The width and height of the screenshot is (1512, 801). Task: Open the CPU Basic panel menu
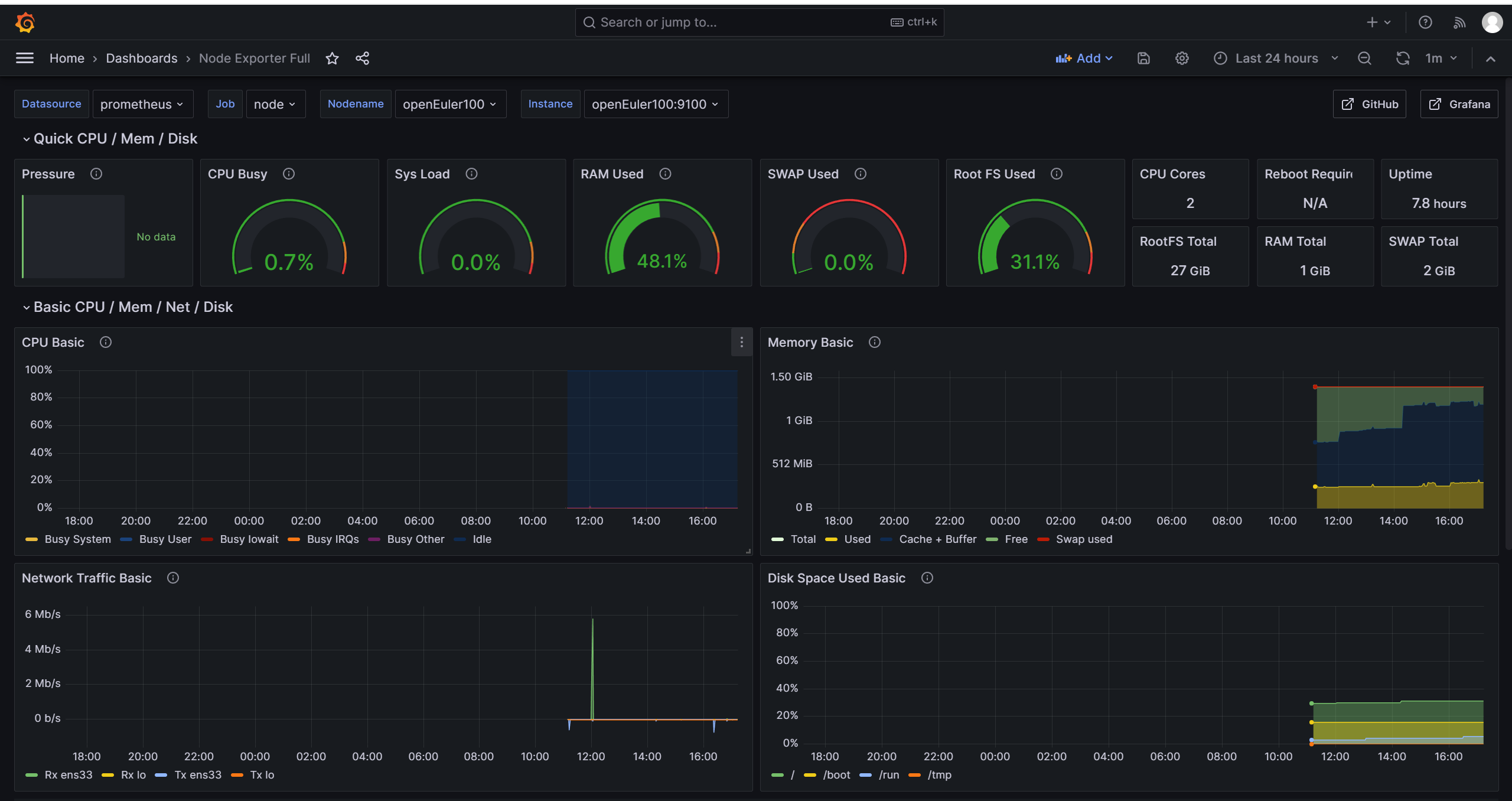741,342
